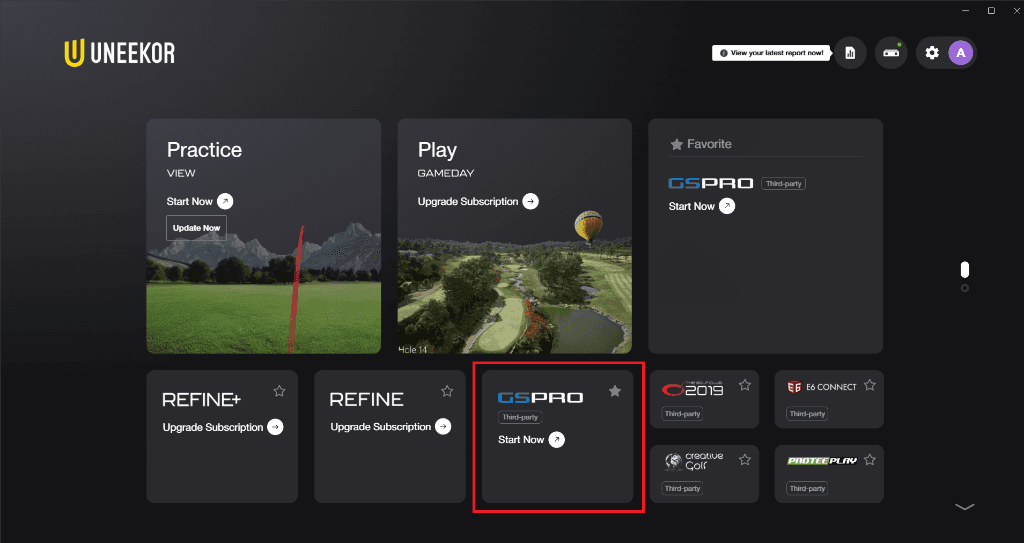Image resolution: width=1024 pixels, height=543 pixels.
Task: Open the E6 Connect tile
Action: coord(829,399)
